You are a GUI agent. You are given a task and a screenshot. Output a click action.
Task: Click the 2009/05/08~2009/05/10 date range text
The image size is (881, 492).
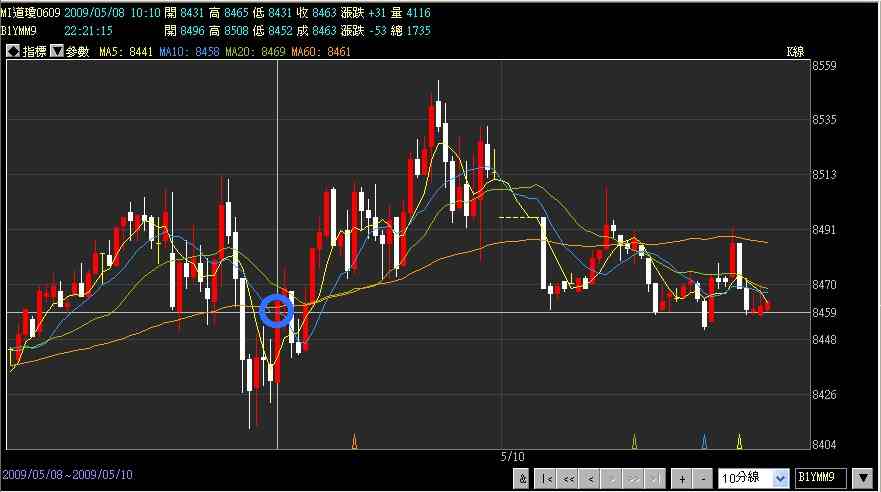[x=67, y=475]
